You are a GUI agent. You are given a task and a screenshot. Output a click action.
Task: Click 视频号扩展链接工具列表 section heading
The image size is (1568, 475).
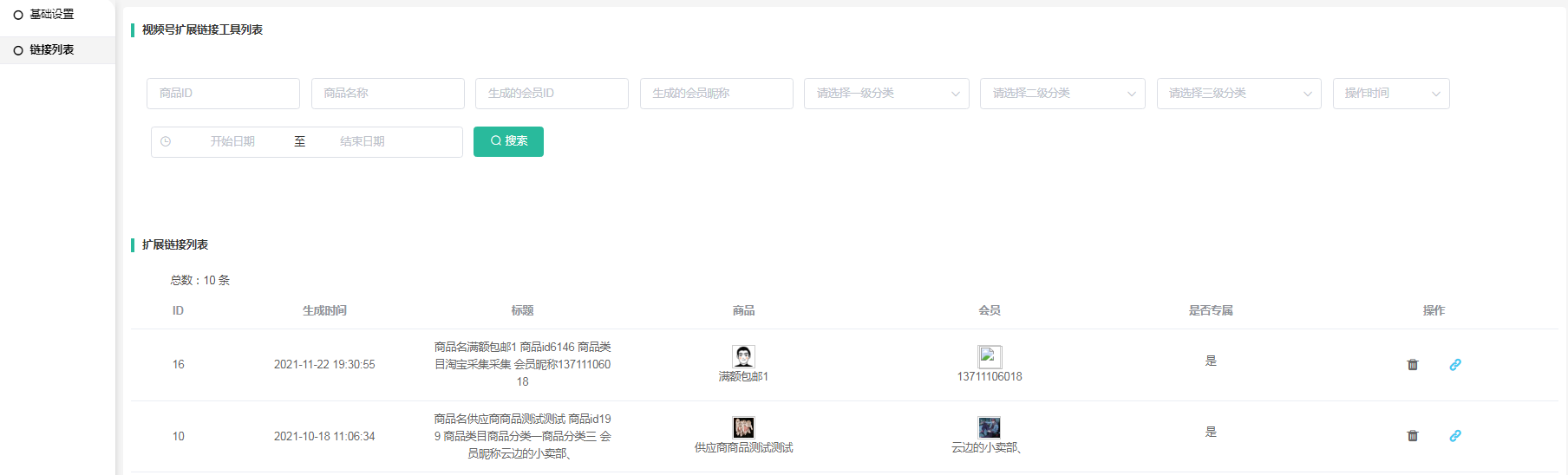(x=202, y=29)
